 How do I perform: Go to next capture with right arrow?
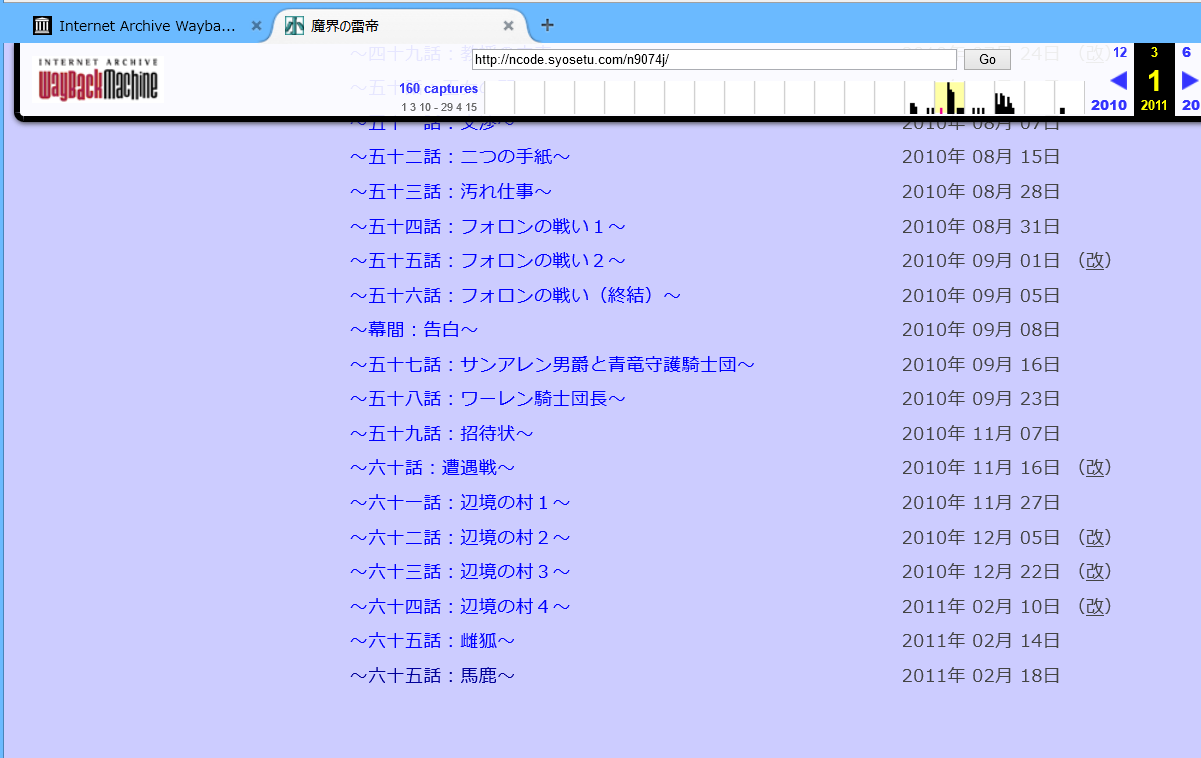(1189, 81)
